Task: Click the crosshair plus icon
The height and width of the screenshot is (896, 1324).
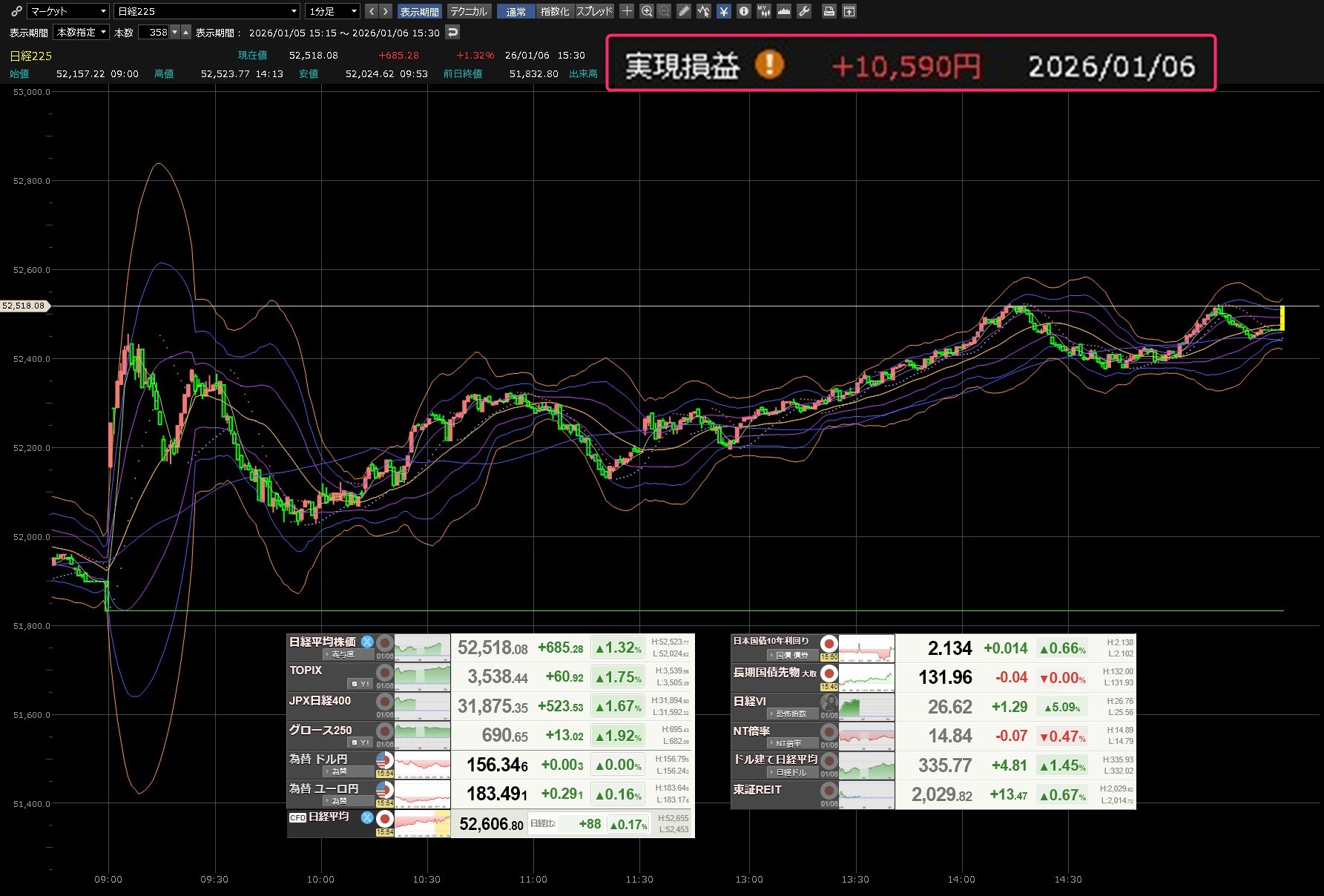Action: coord(627,11)
